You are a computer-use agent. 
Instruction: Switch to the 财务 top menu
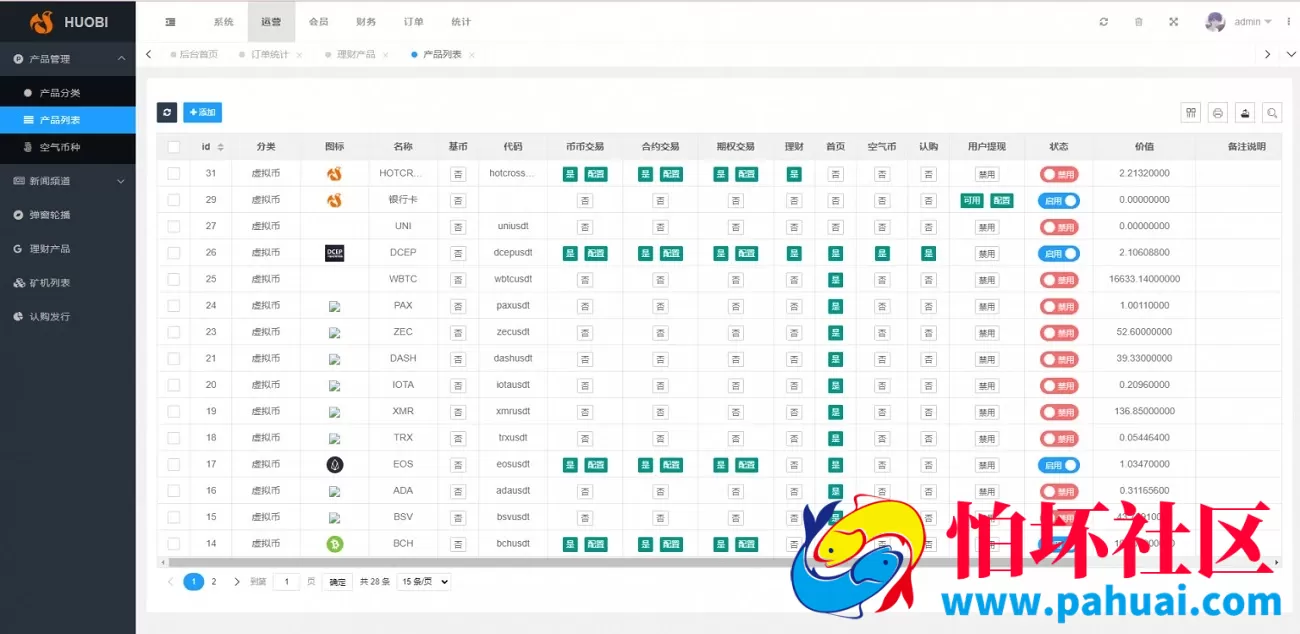(366, 22)
